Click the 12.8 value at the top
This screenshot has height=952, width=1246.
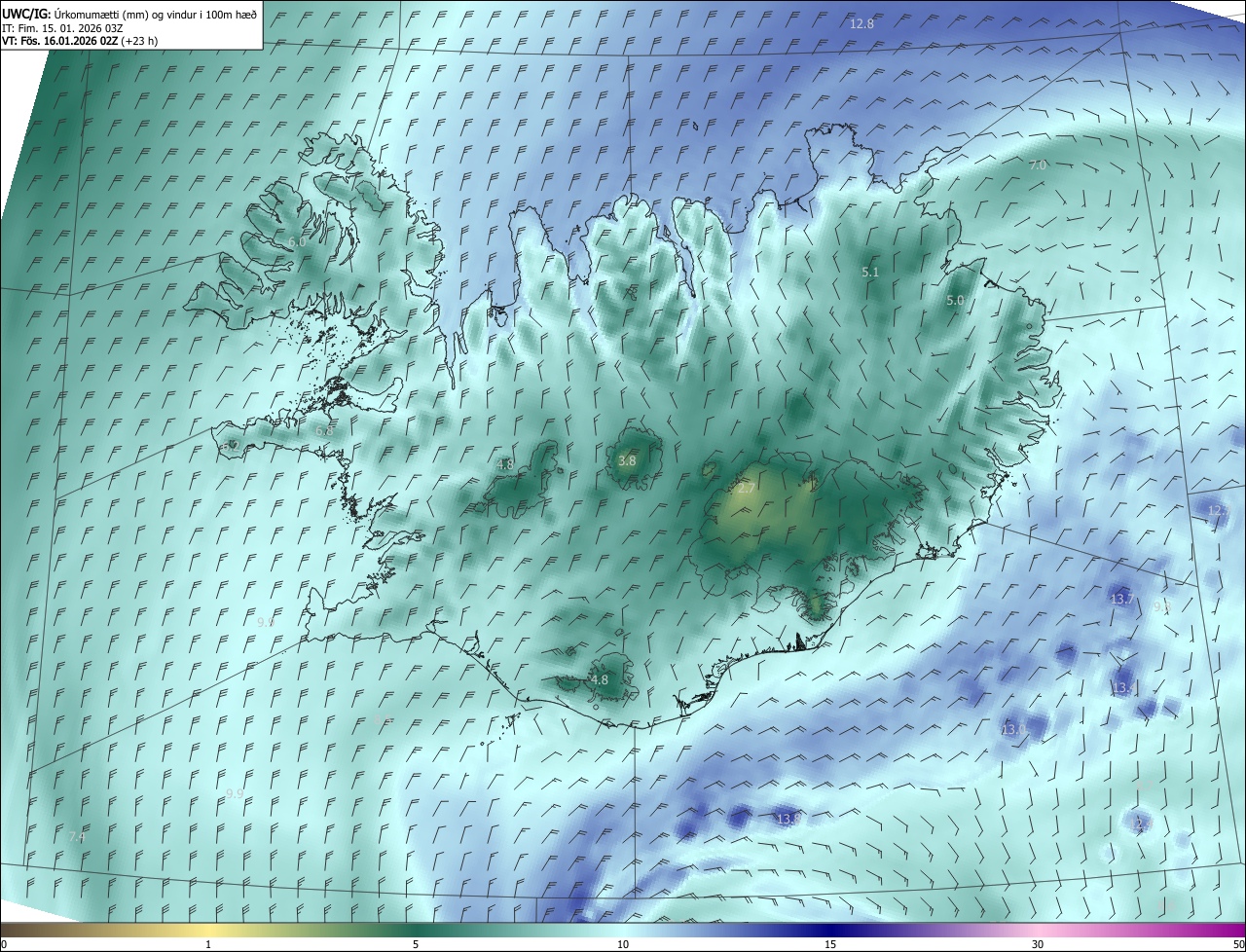pyautogui.click(x=861, y=23)
